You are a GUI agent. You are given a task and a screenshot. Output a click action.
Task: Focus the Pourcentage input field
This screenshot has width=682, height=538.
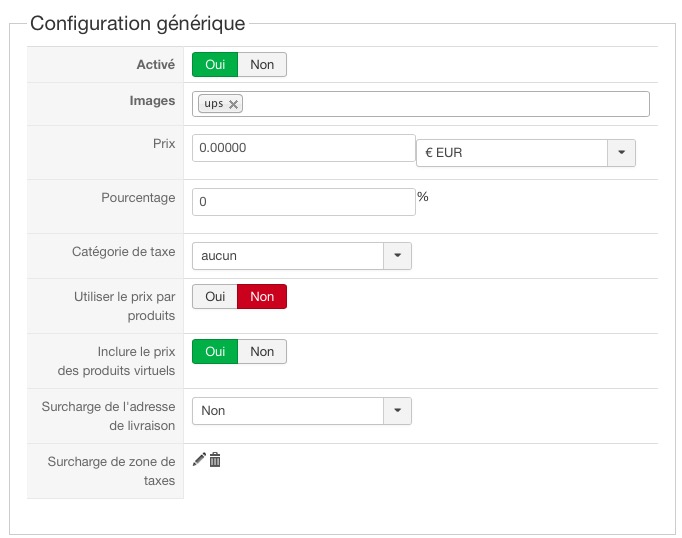tap(303, 202)
